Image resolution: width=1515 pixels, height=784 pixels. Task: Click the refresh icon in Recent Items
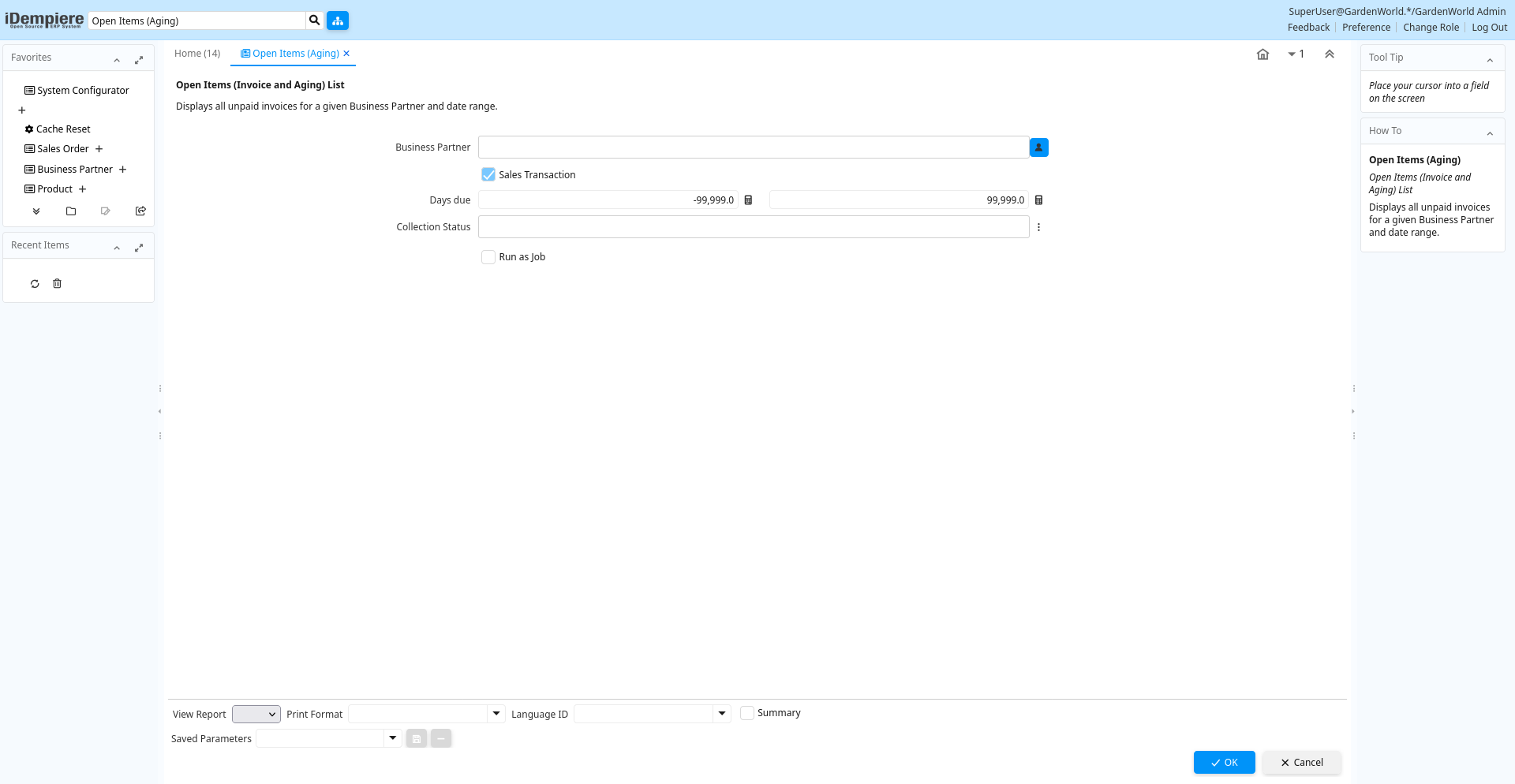coord(35,284)
